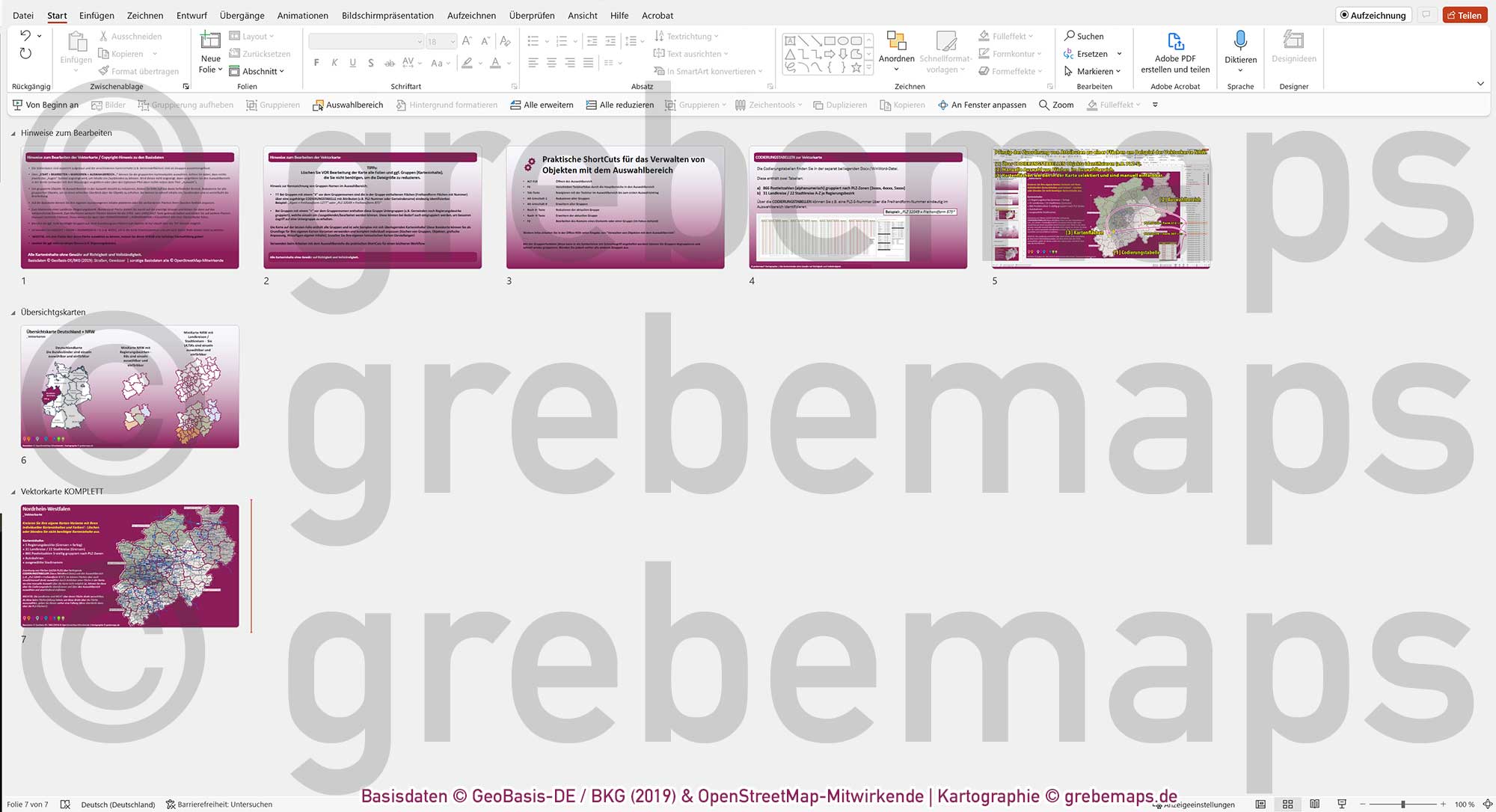Select the Fett (bold) formatting icon

tap(316, 64)
